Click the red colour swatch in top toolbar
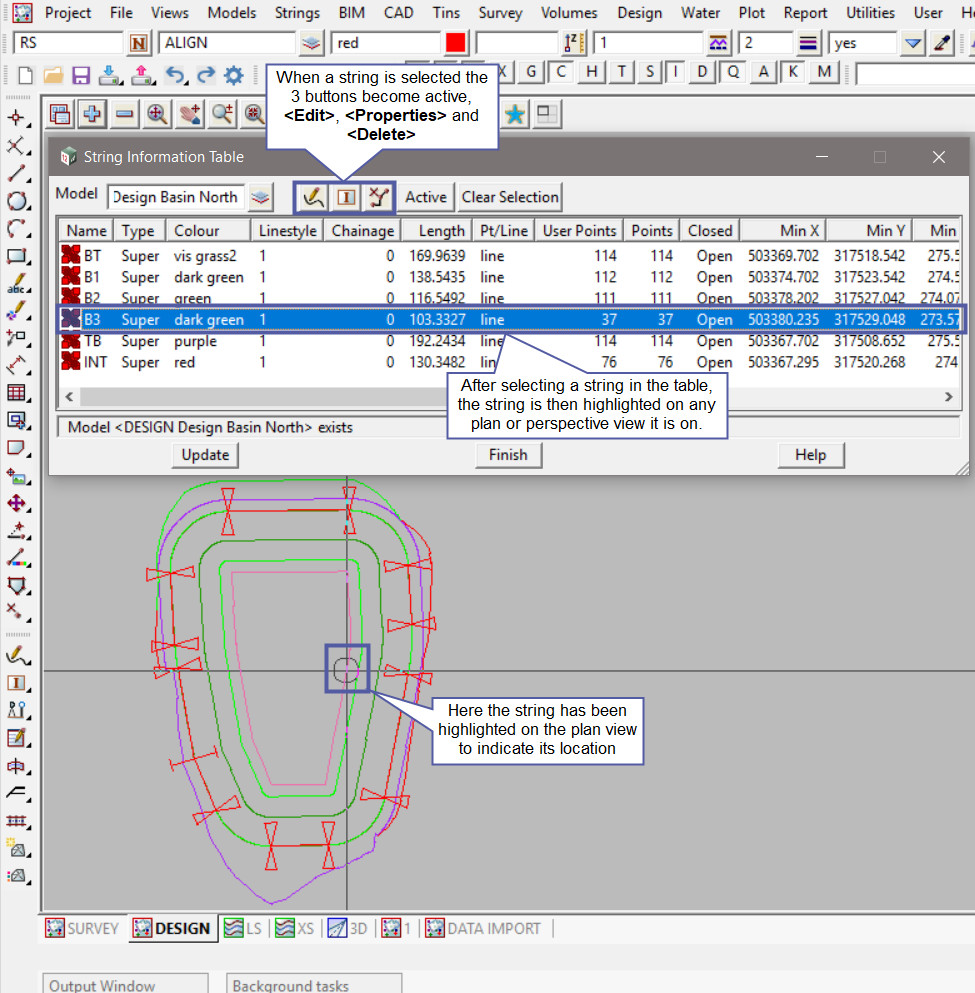Image resolution: width=975 pixels, height=993 pixels. (456, 43)
